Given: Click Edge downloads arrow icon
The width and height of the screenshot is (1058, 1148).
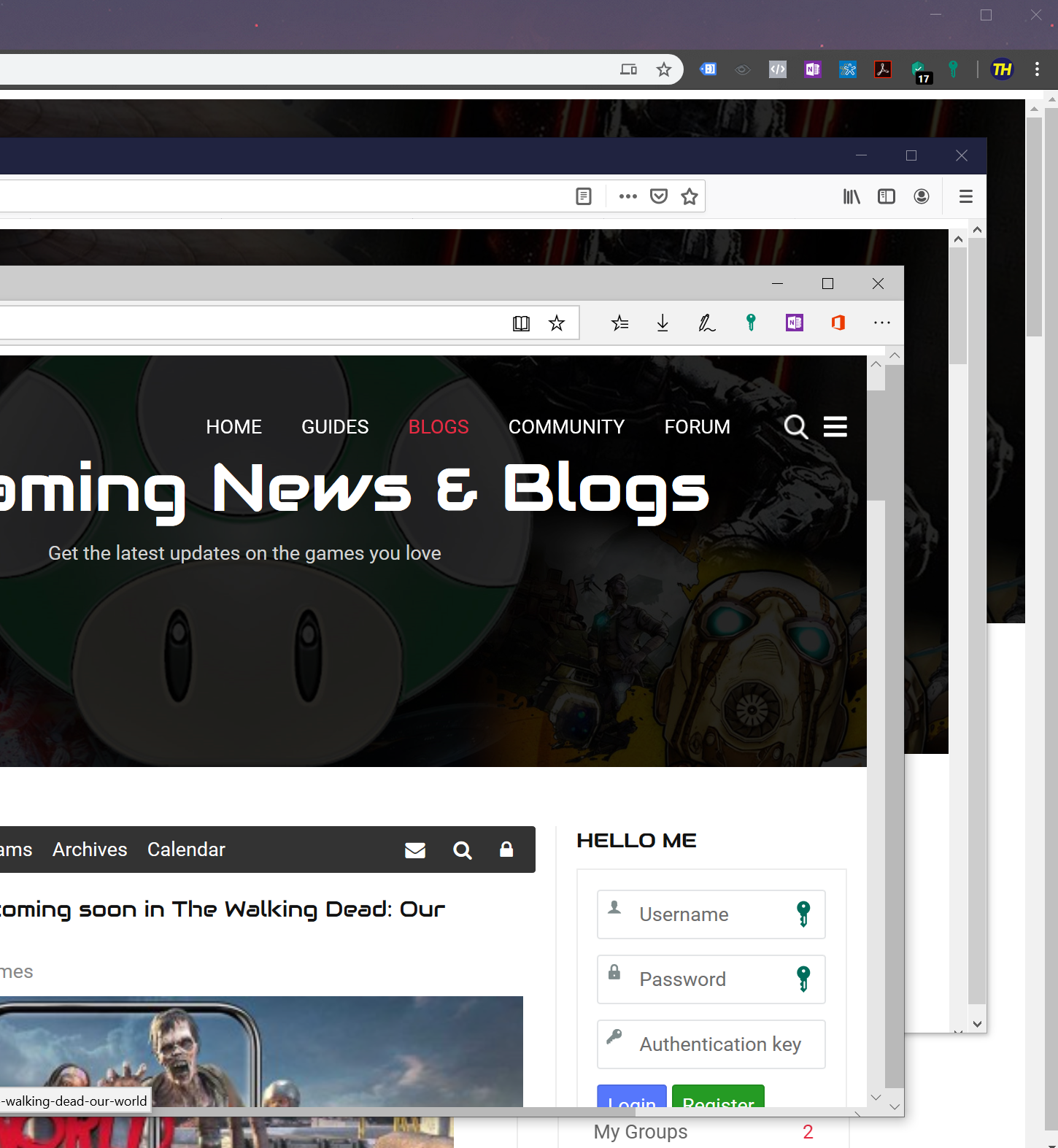Looking at the screenshot, I should [x=663, y=323].
